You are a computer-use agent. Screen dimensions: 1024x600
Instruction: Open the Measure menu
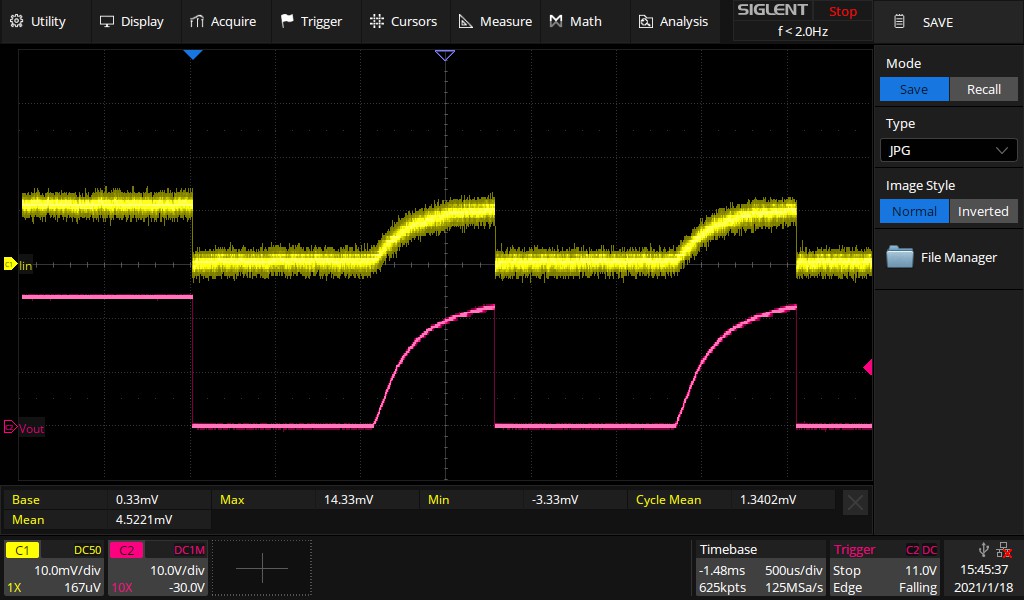495,22
